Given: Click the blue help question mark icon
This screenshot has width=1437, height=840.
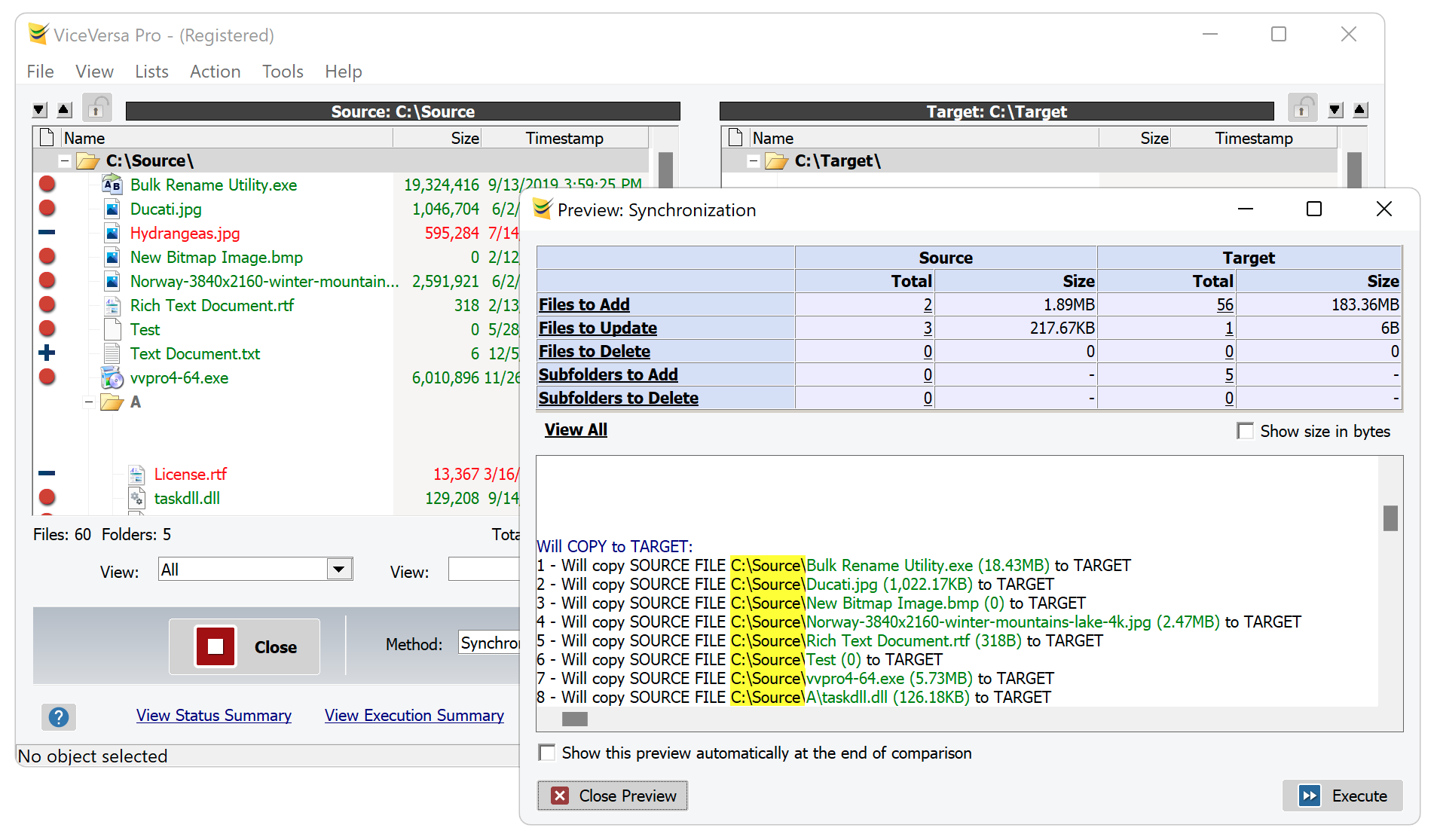Looking at the screenshot, I should pyautogui.click(x=59, y=716).
